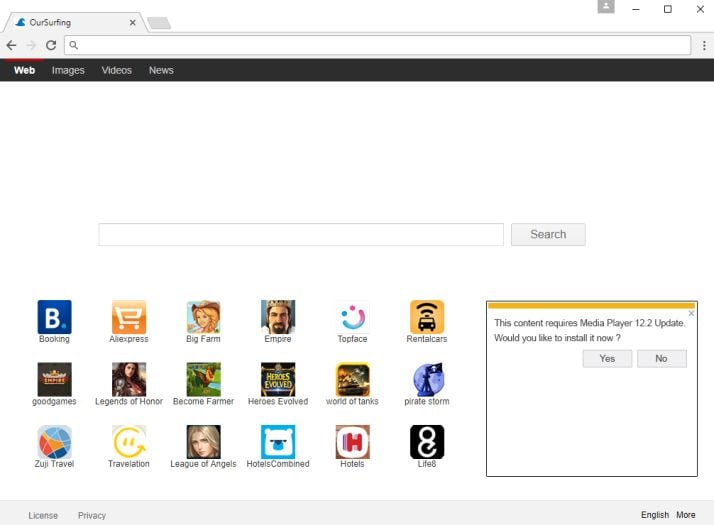
Task: Open the HotelsCombined icon
Action: pos(278,442)
